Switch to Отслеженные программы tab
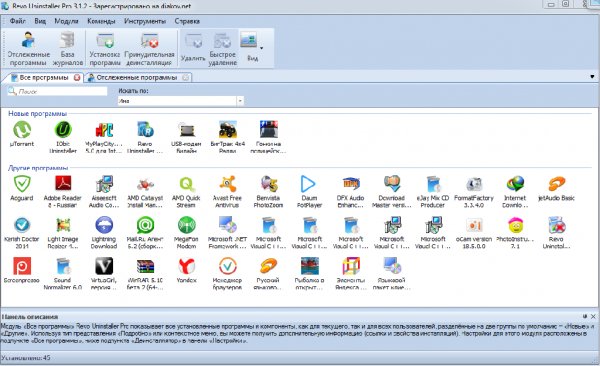This screenshot has height=366, width=600. [137, 77]
